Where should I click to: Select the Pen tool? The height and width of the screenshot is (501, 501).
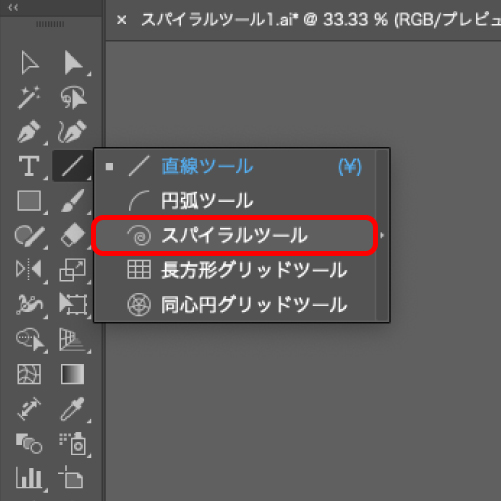(x=29, y=132)
